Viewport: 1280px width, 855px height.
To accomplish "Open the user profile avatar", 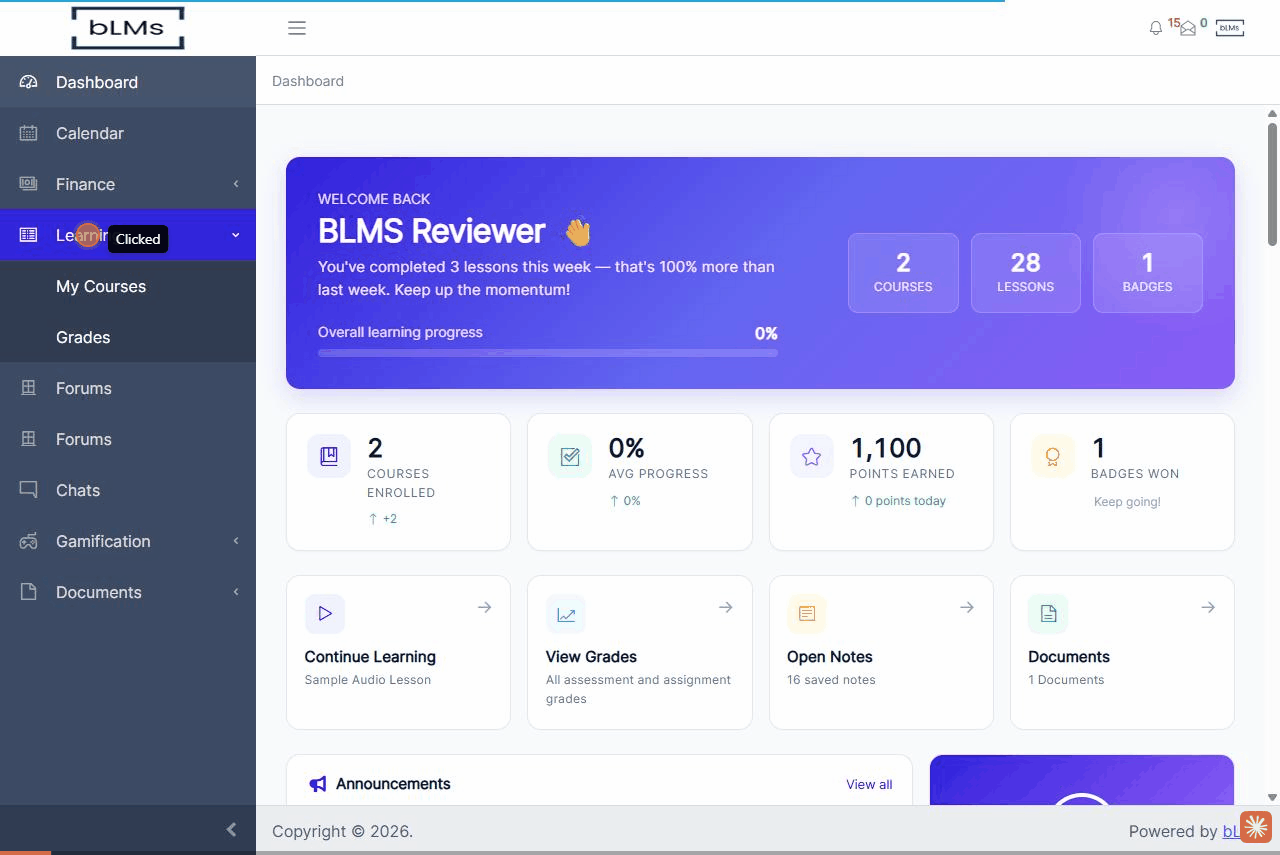I will (1230, 28).
